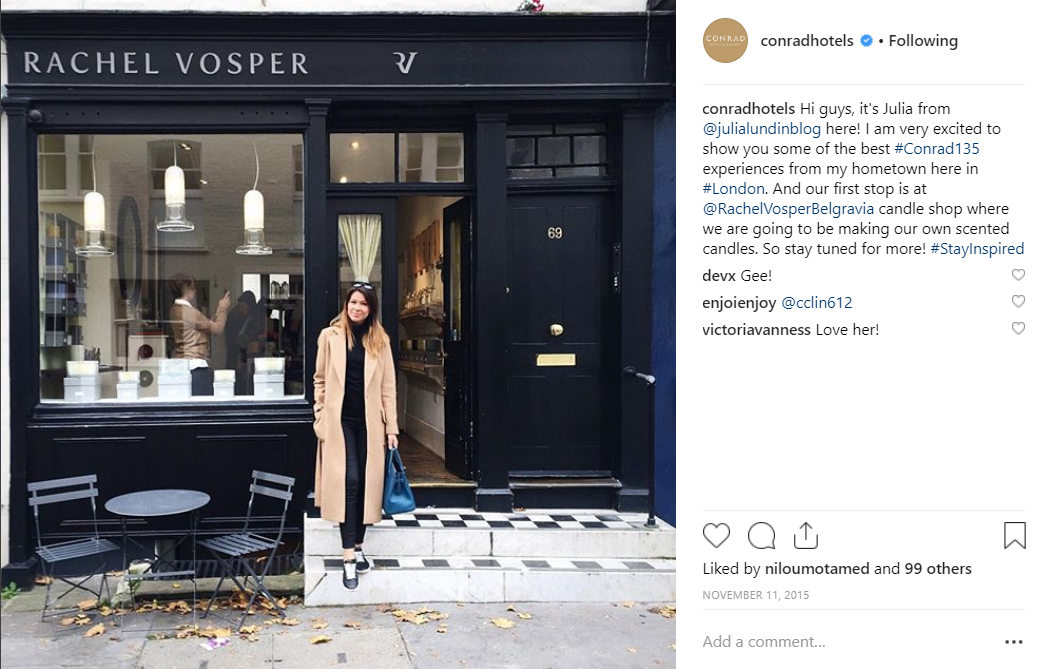Open the conradhotels profile from header
Screen dimensions: 1050x669
(807, 41)
